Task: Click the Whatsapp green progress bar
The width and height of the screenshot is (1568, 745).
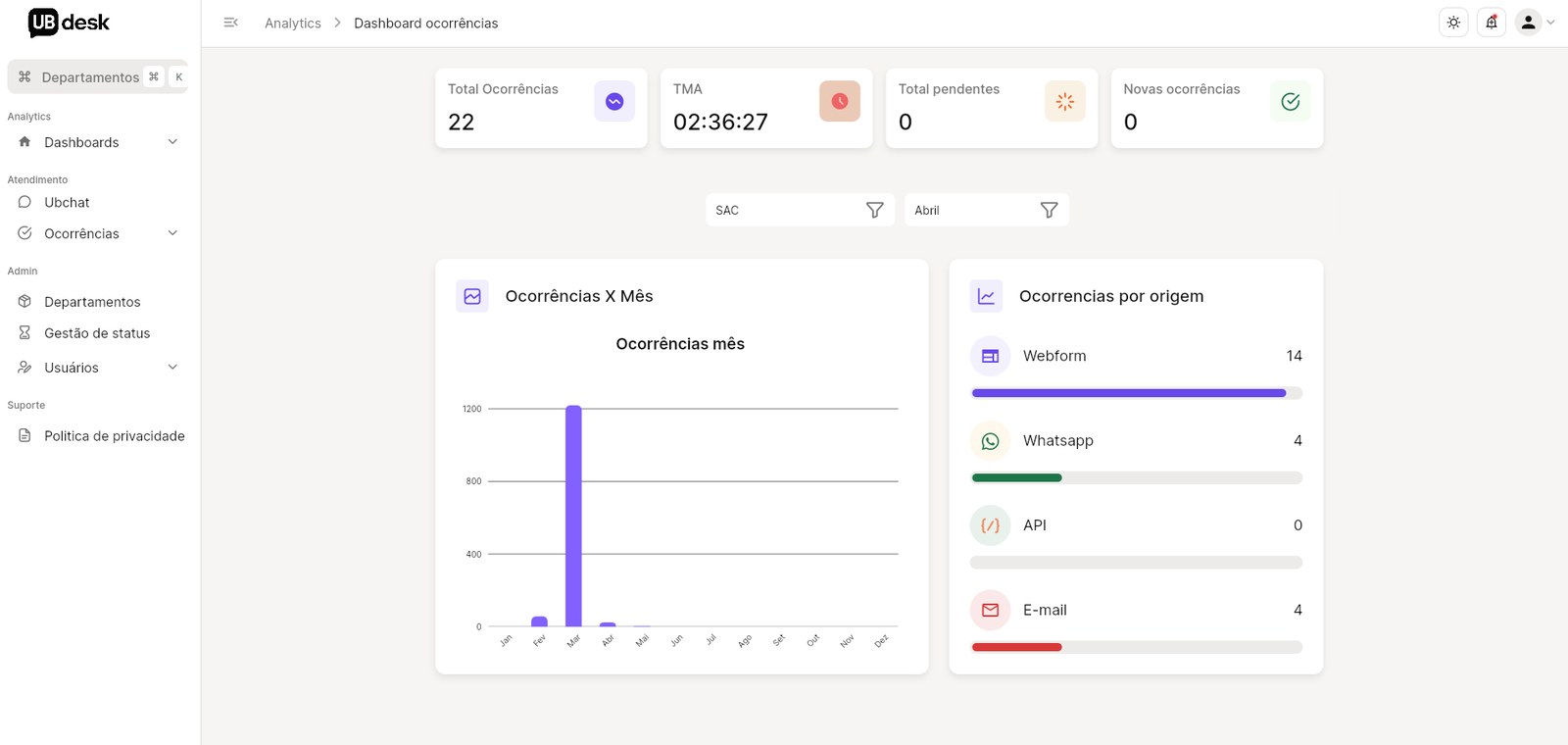Action: (1016, 477)
